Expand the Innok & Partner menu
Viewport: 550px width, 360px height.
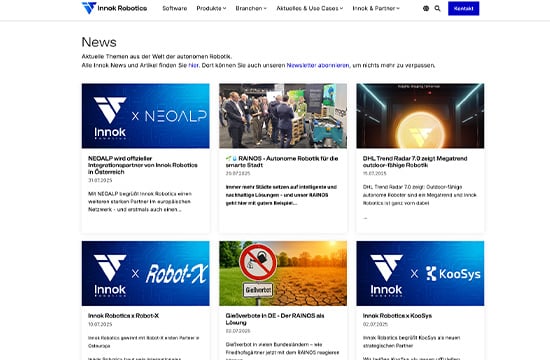tap(376, 8)
